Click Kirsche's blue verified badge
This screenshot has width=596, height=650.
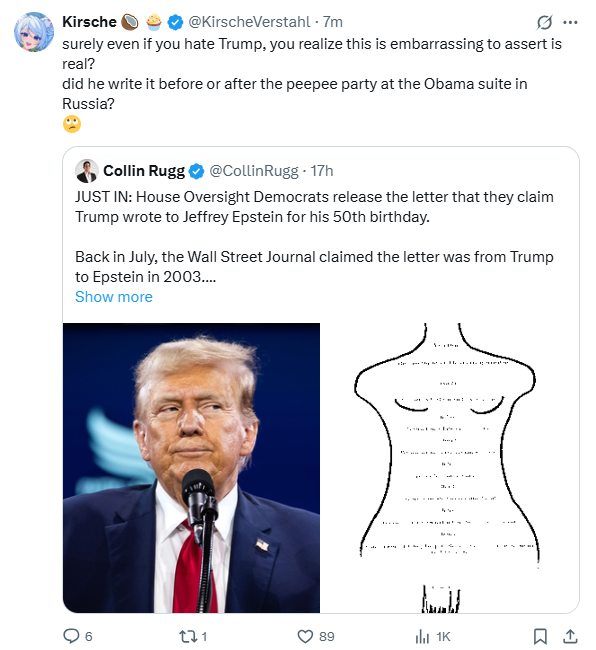(x=175, y=22)
